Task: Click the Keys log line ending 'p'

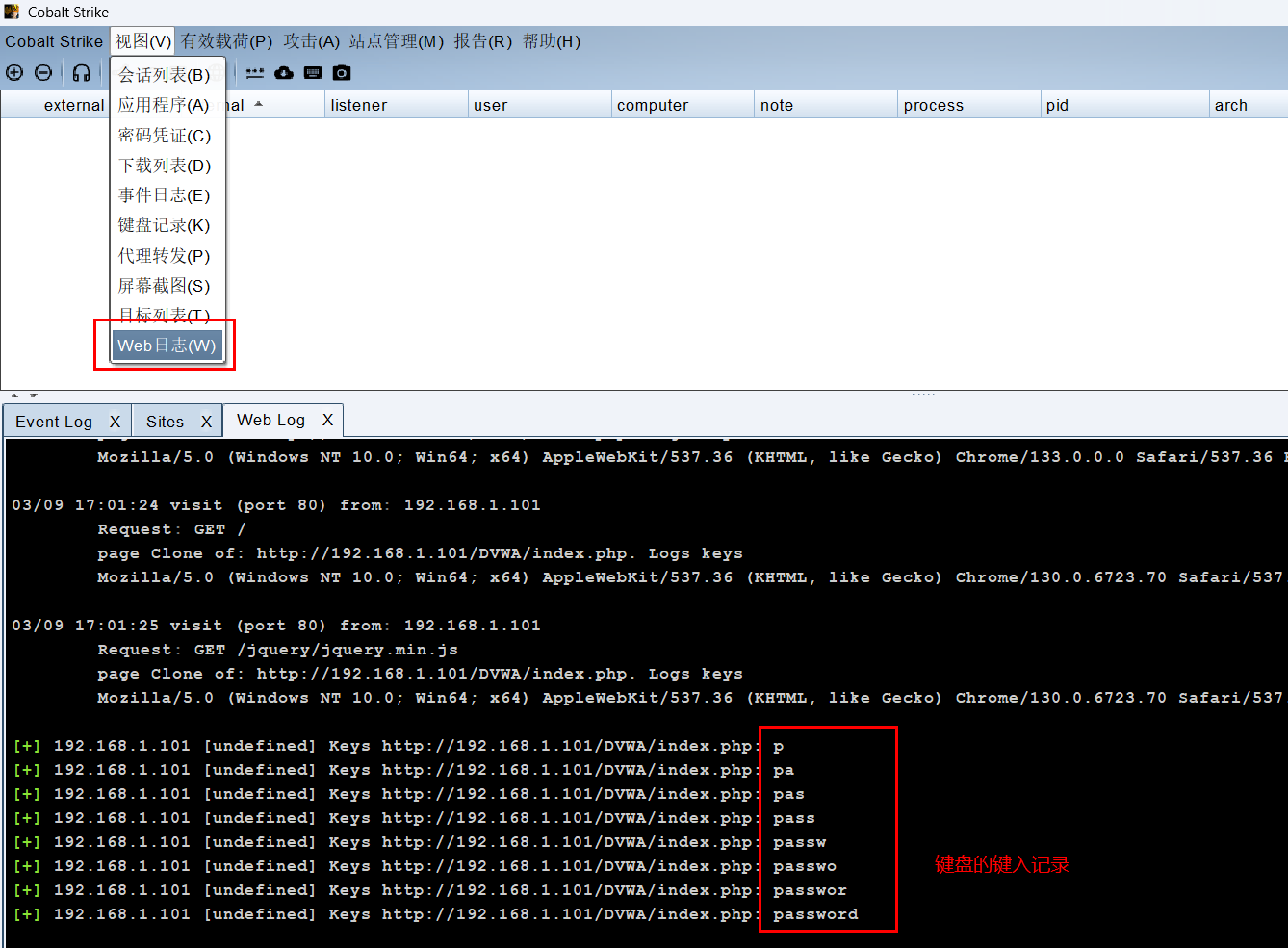Action: coord(399,746)
